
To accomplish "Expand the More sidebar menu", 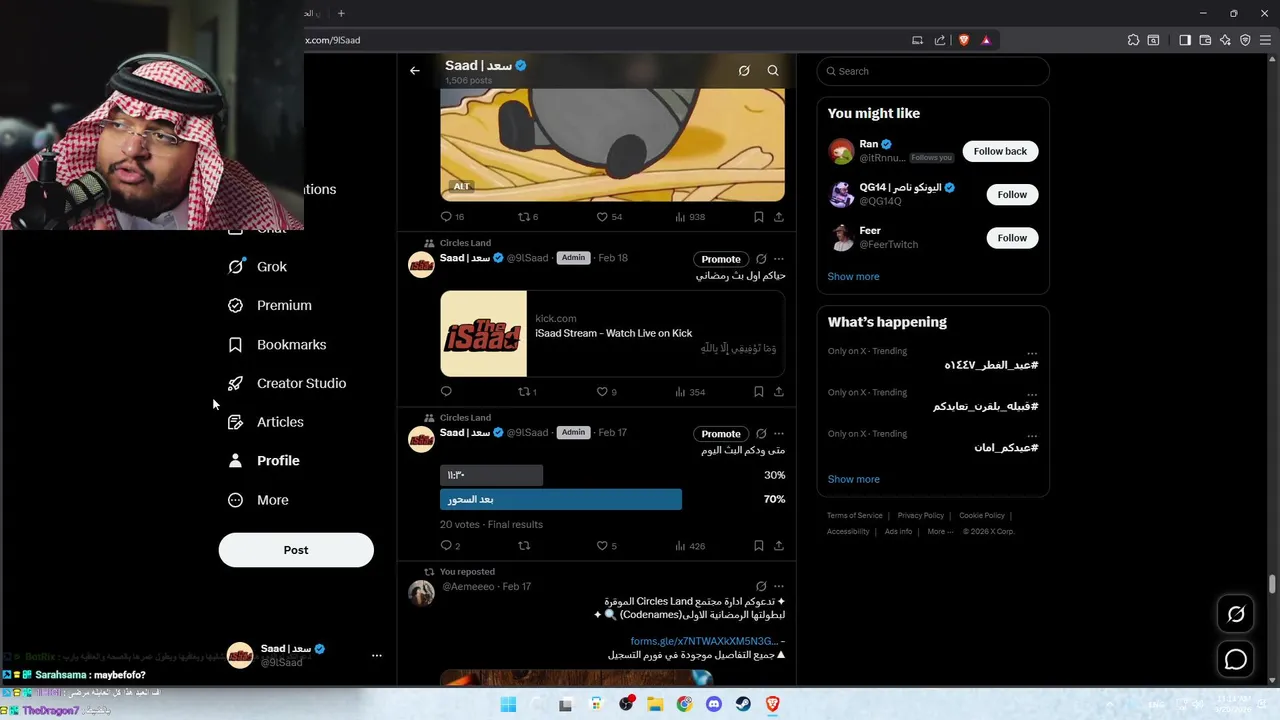I will [x=258, y=500].
